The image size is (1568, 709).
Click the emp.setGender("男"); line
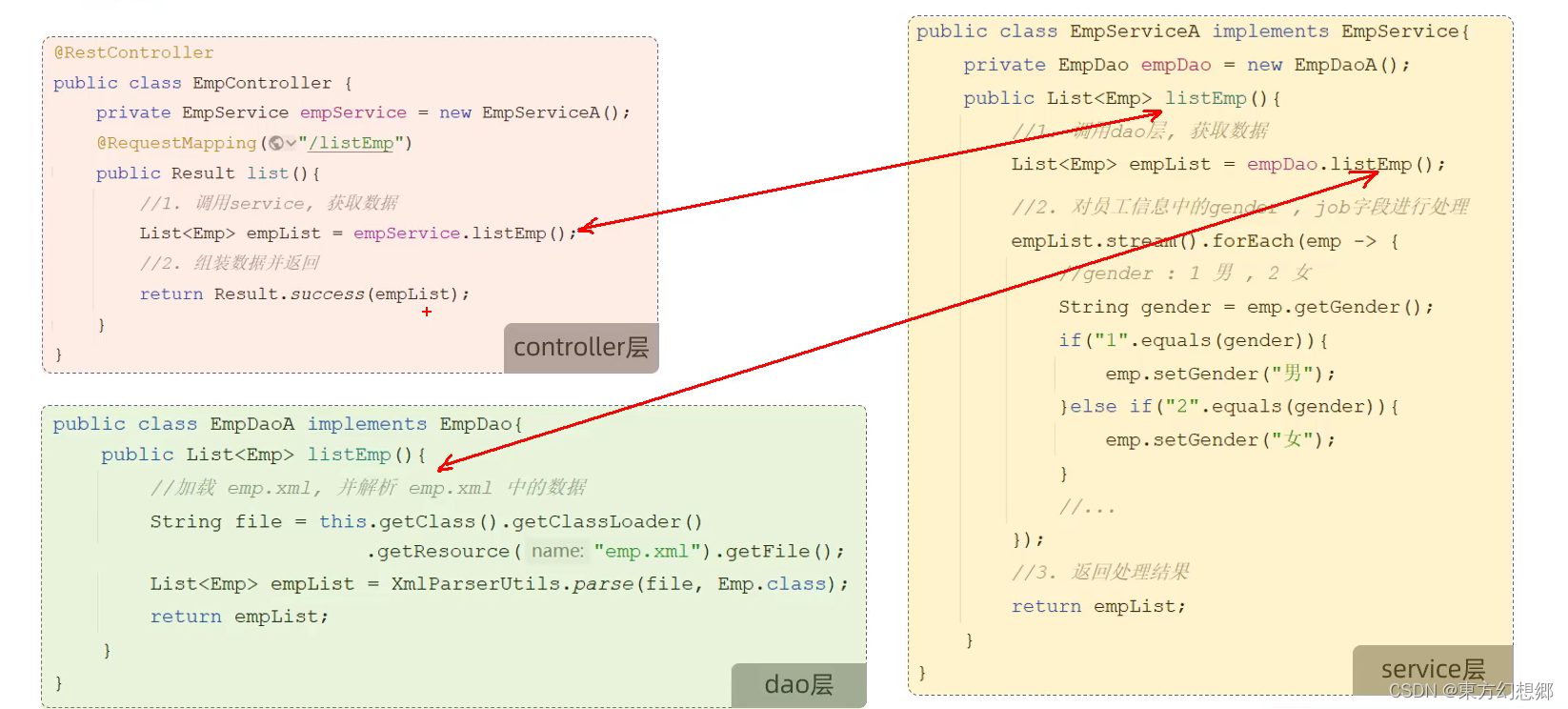tap(1220, 374)
